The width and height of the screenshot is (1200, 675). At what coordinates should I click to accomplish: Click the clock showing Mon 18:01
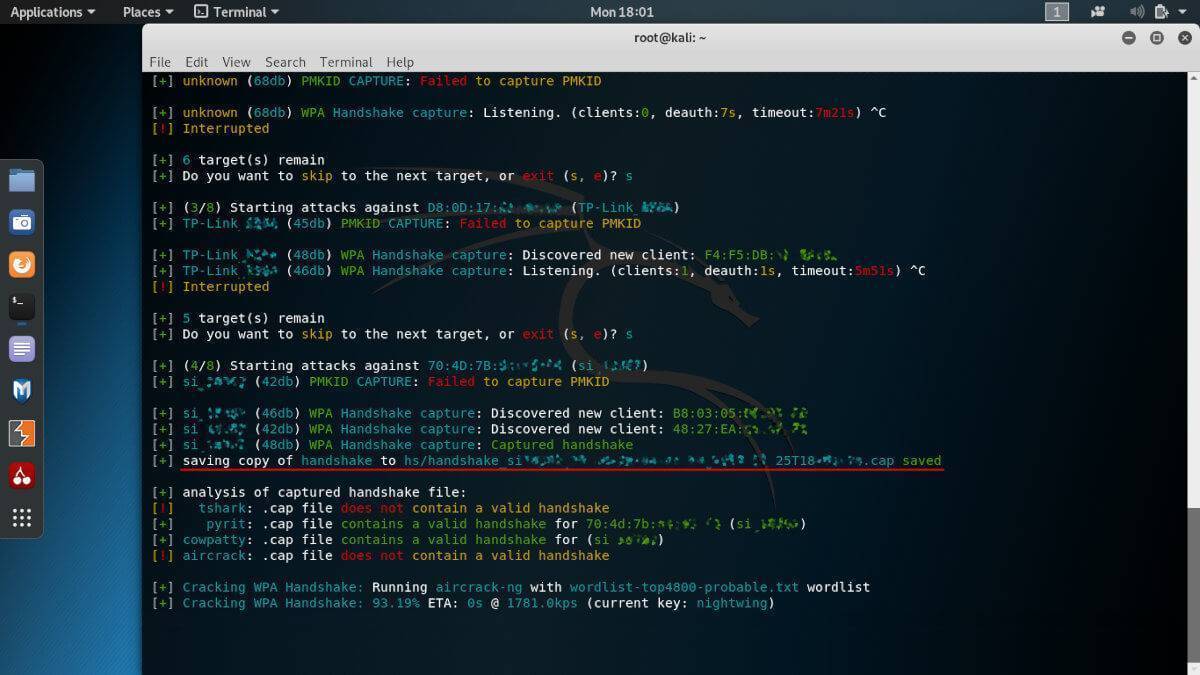coord(622,12)
